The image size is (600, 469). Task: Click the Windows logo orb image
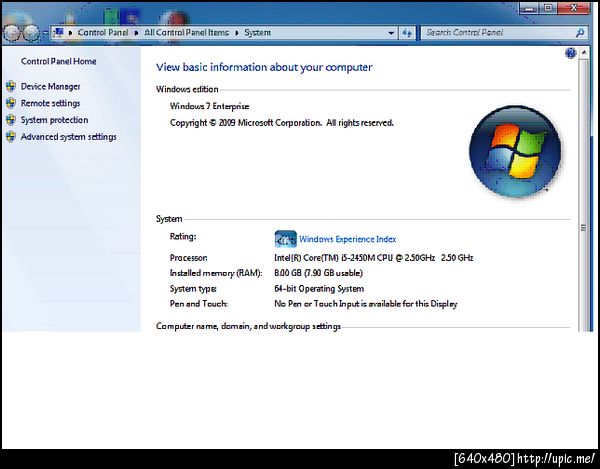coord(515,152)
